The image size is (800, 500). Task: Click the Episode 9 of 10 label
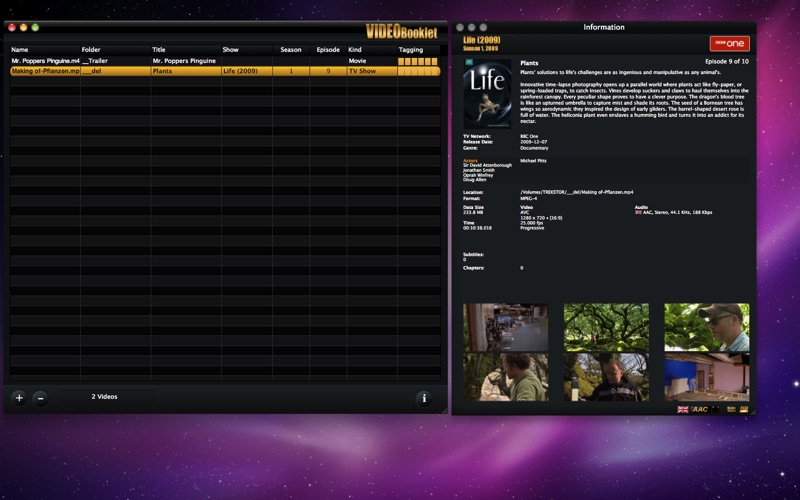point(727,61)
